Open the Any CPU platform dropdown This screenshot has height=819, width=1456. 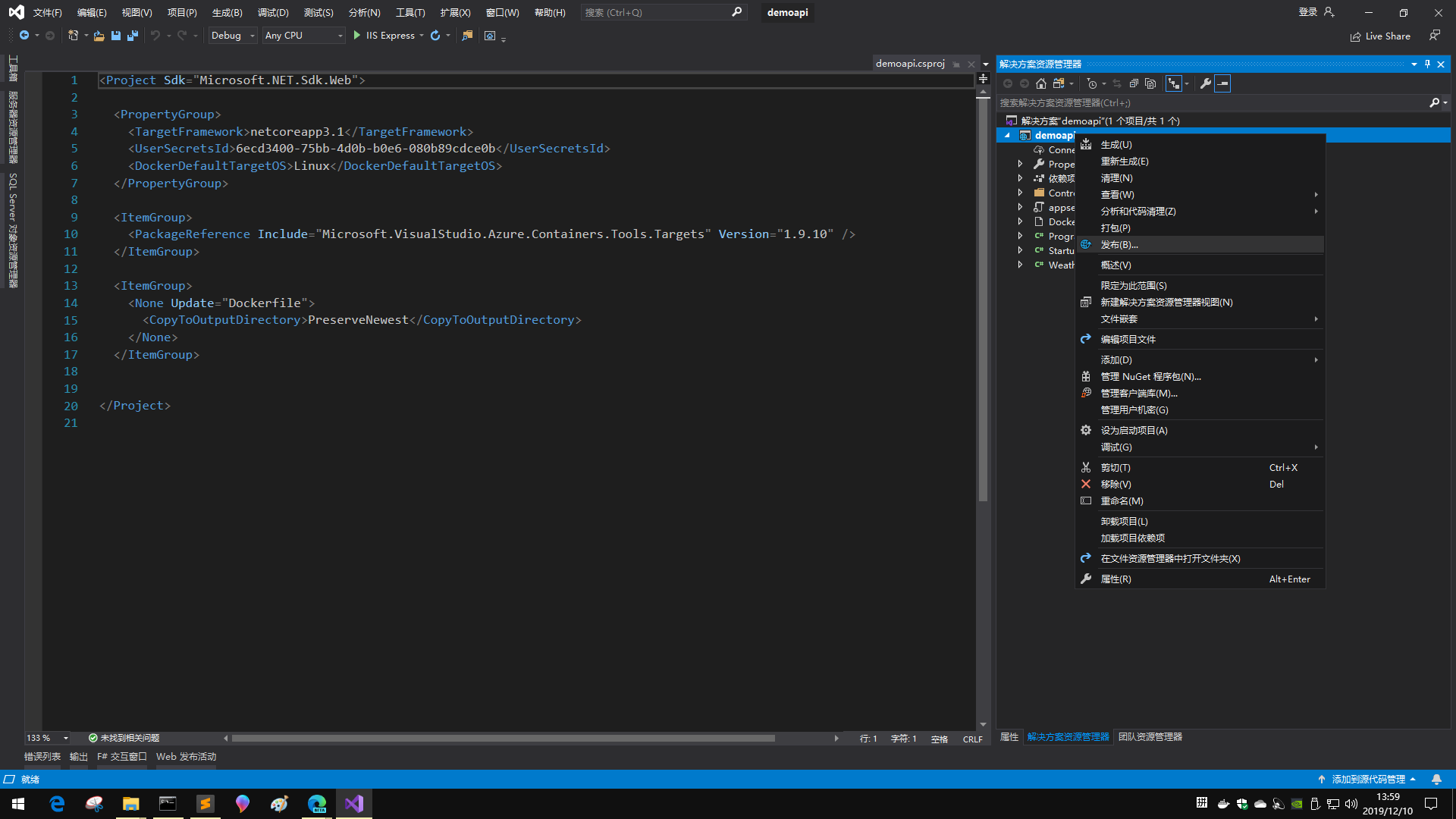[303, 36]
